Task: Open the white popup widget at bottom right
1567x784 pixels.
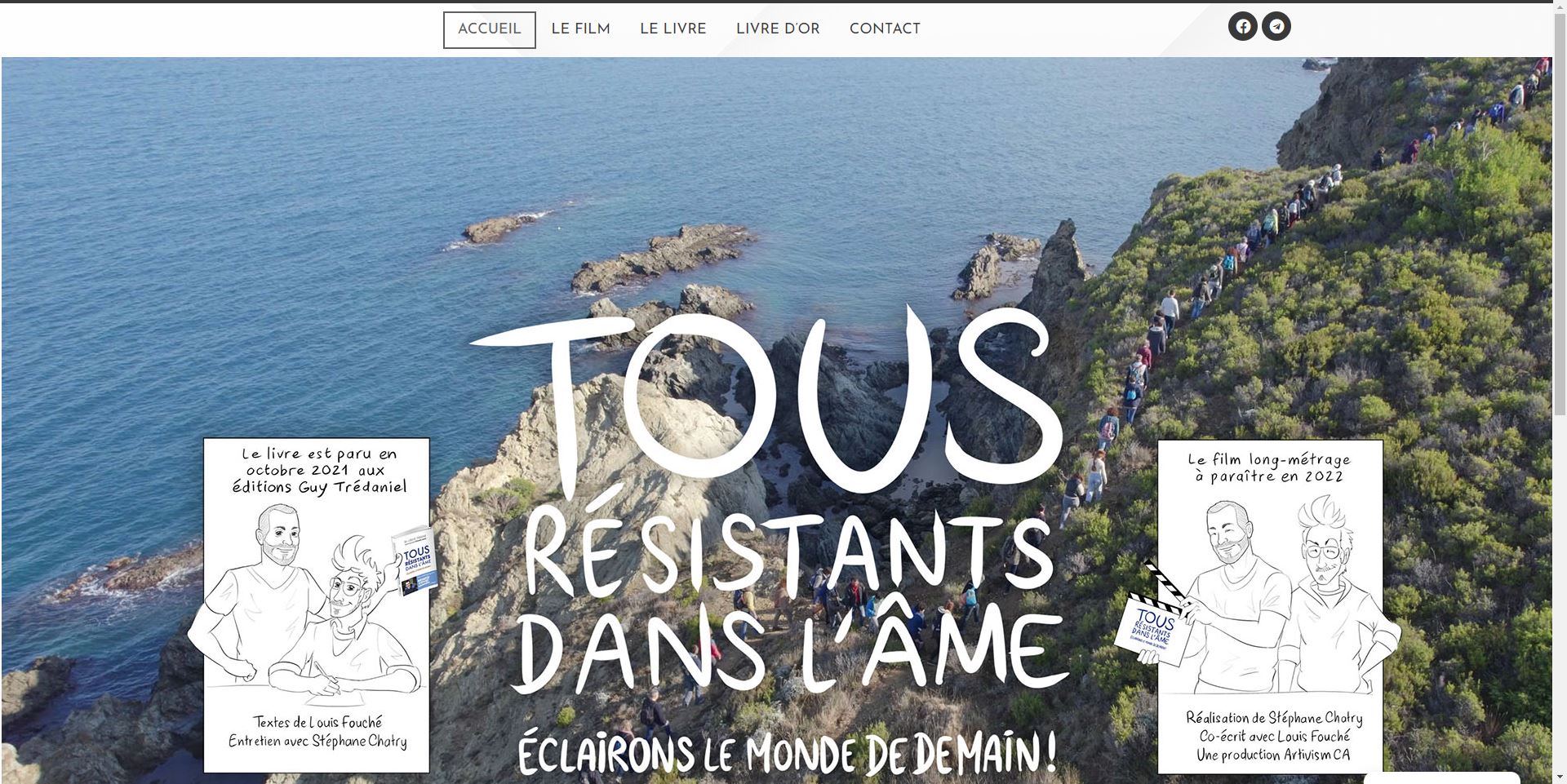Action: coord(1441,778)
